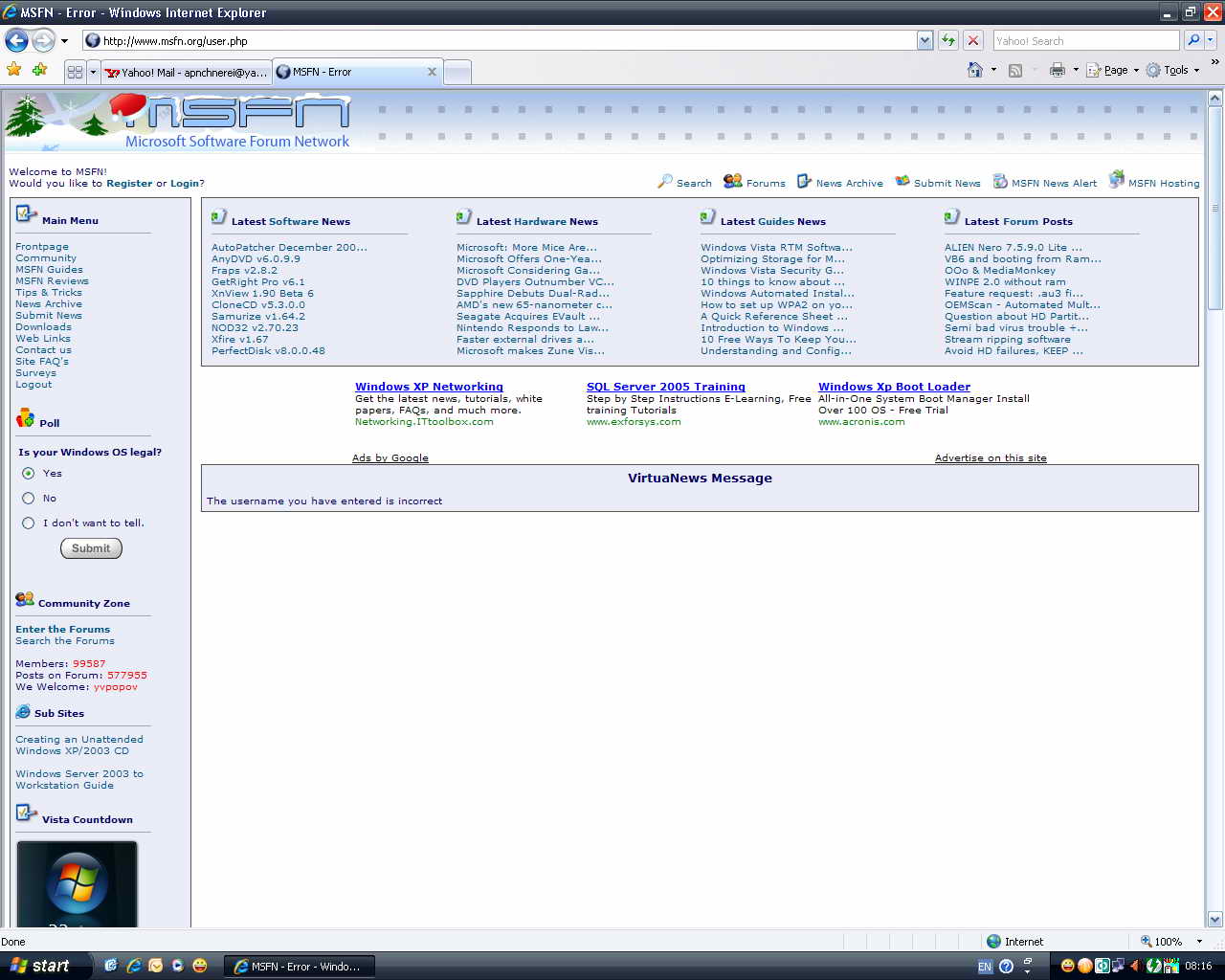Submit the poll vote
The width and height of the screenshot is (1225, 980).
point(91,548)
